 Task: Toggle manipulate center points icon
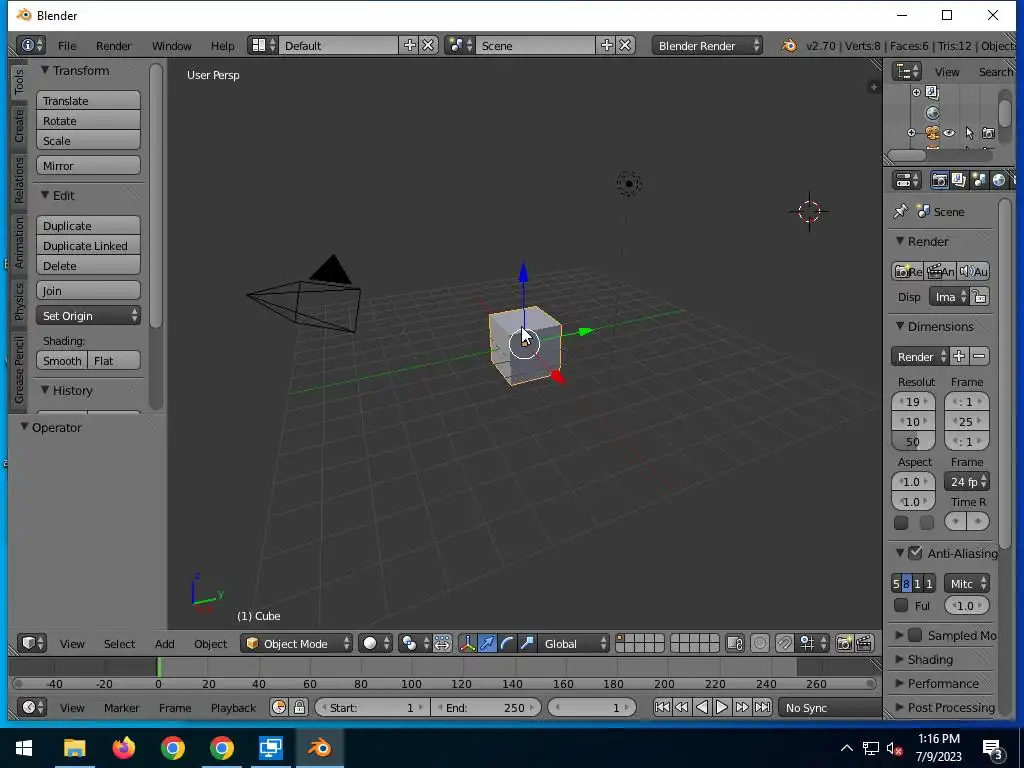point(442,643)
